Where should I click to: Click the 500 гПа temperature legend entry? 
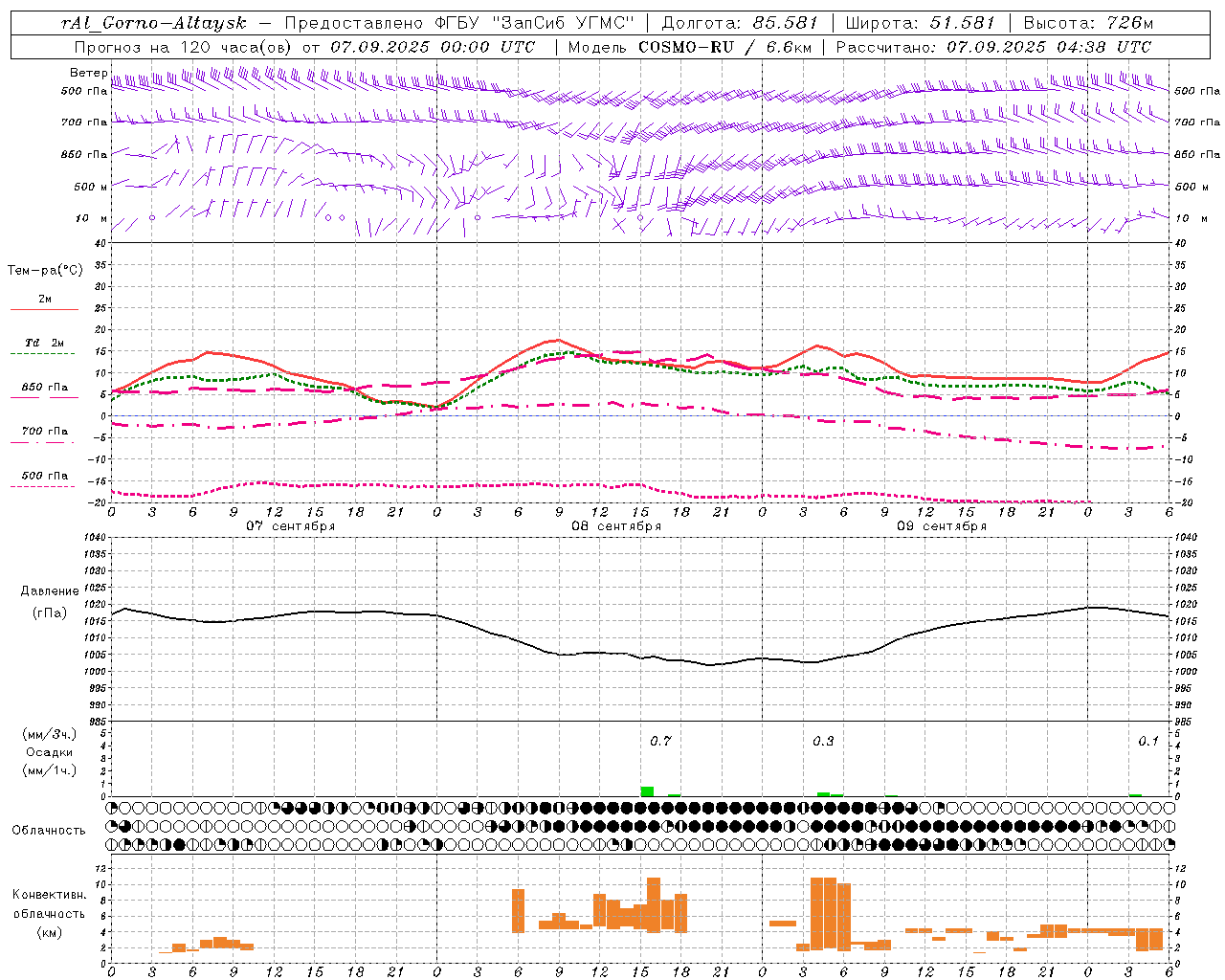pos(45,476)
